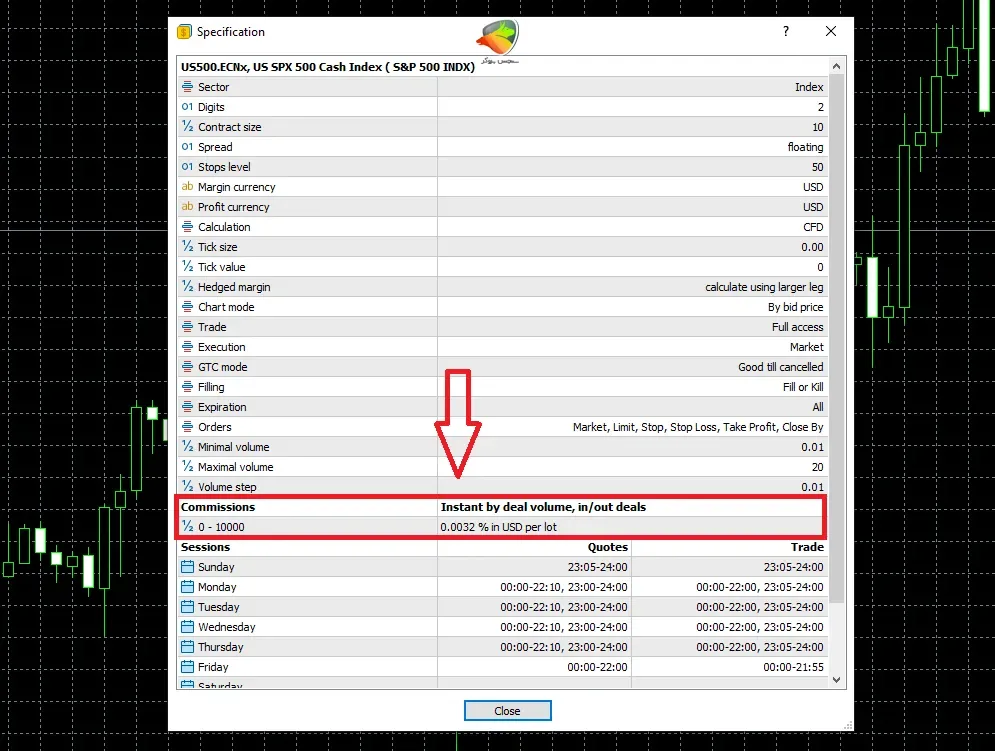Close the Specification window with X
This screenshot has width=995, height=751.
coord(831,31)
